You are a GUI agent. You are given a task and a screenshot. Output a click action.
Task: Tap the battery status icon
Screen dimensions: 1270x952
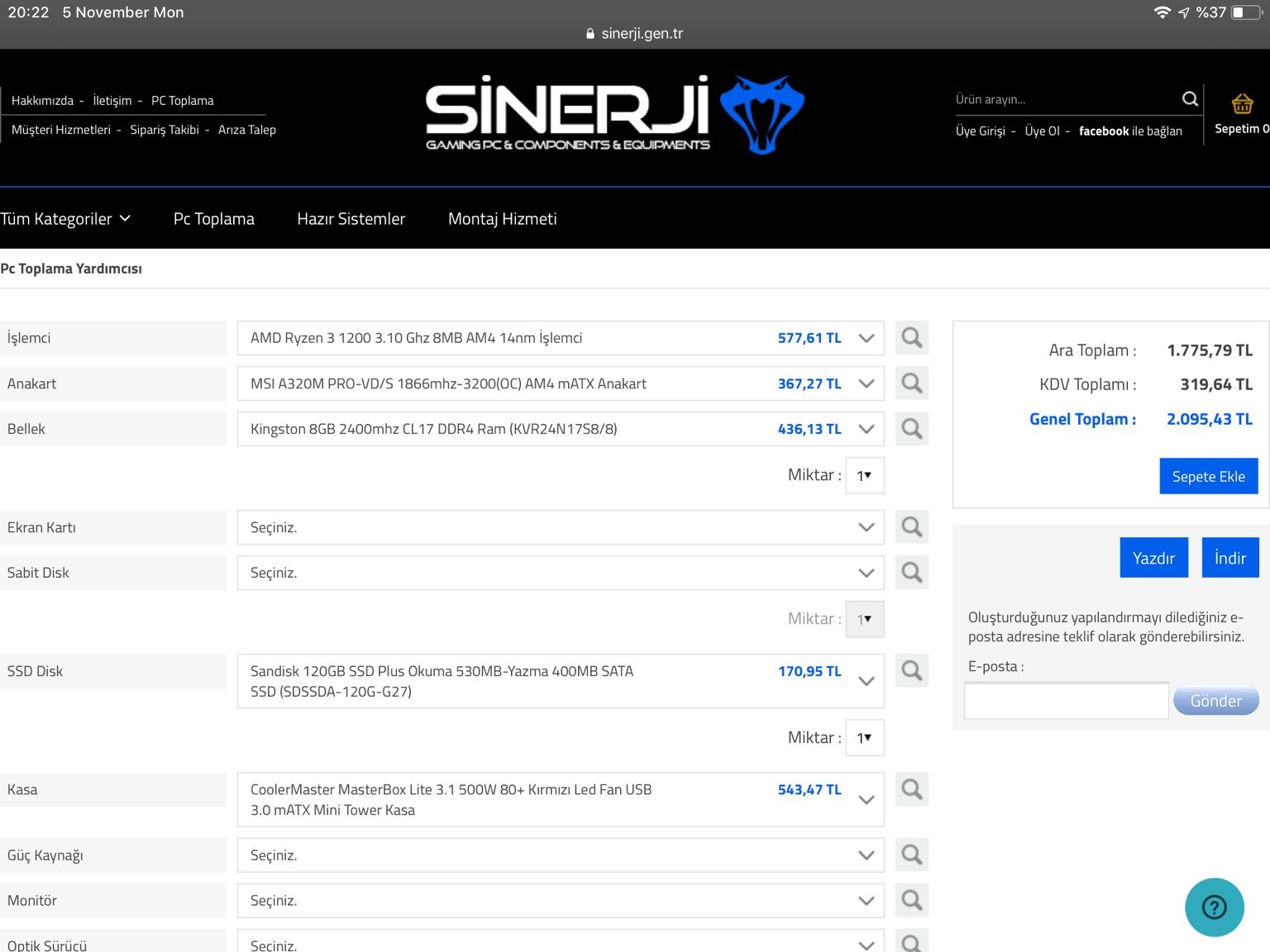click(1246, 12)
